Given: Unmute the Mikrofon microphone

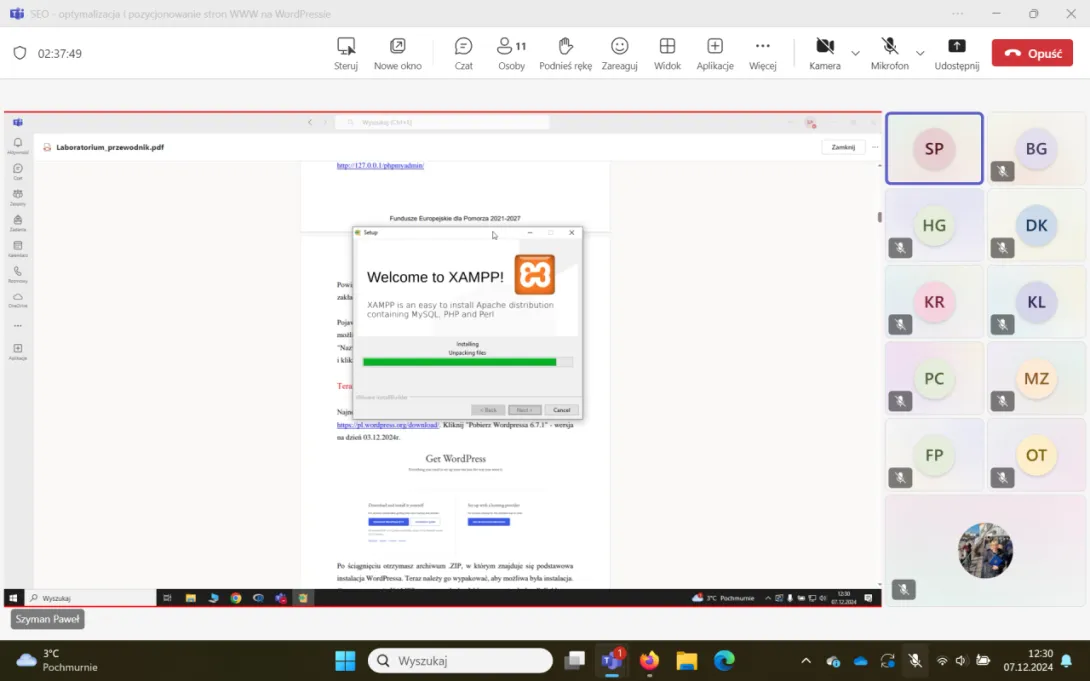Looking at the screenshot, I should pyautogui.click(x=889, y=53).
